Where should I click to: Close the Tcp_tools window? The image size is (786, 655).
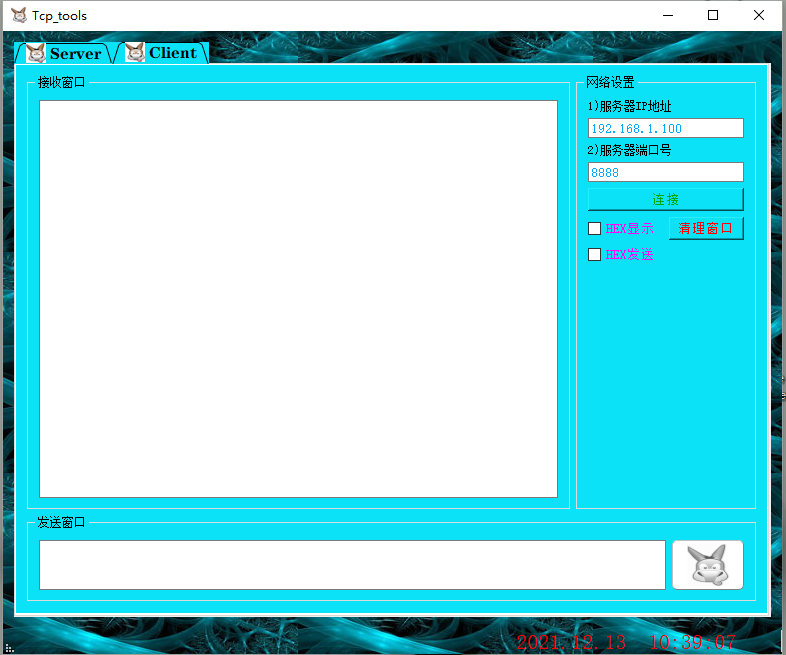(x=759, y=16)
